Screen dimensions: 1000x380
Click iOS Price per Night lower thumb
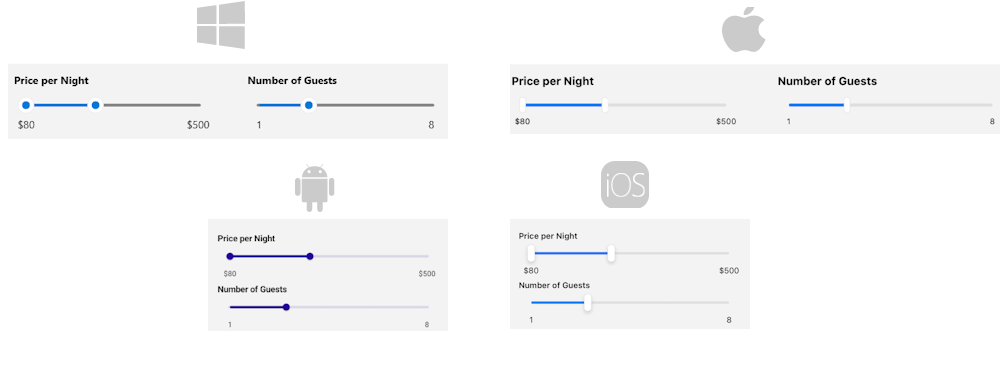[531, 254]
